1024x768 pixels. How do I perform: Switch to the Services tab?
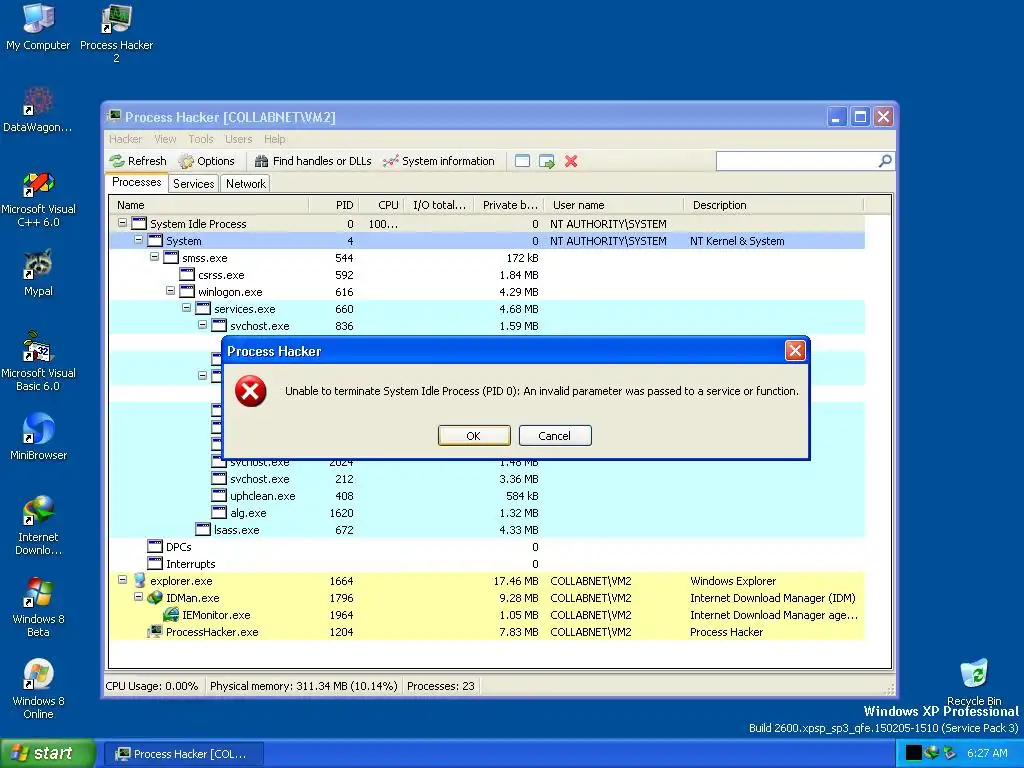193,184
